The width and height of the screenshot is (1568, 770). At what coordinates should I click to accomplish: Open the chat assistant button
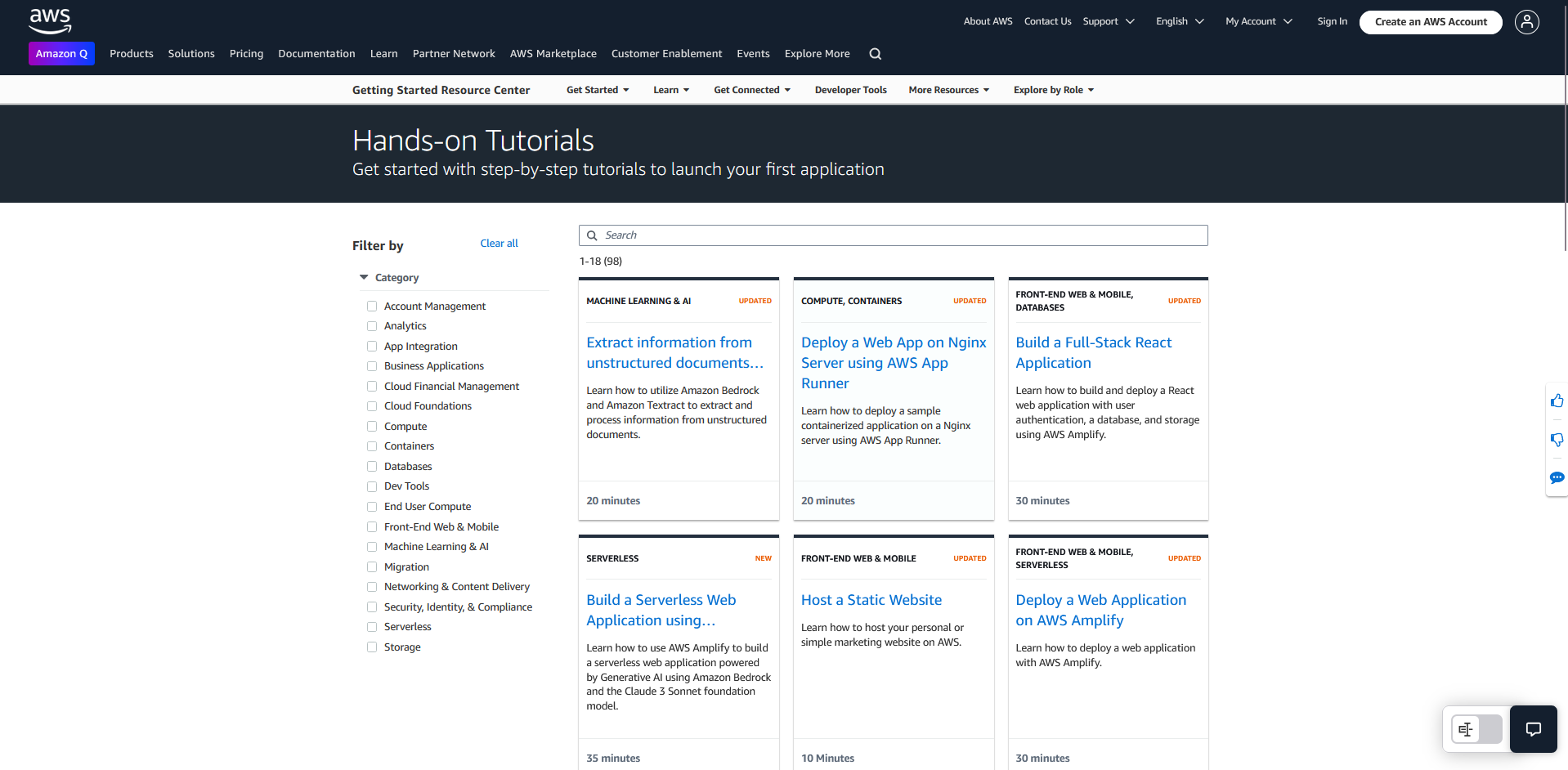click(x=1534, y=729)
